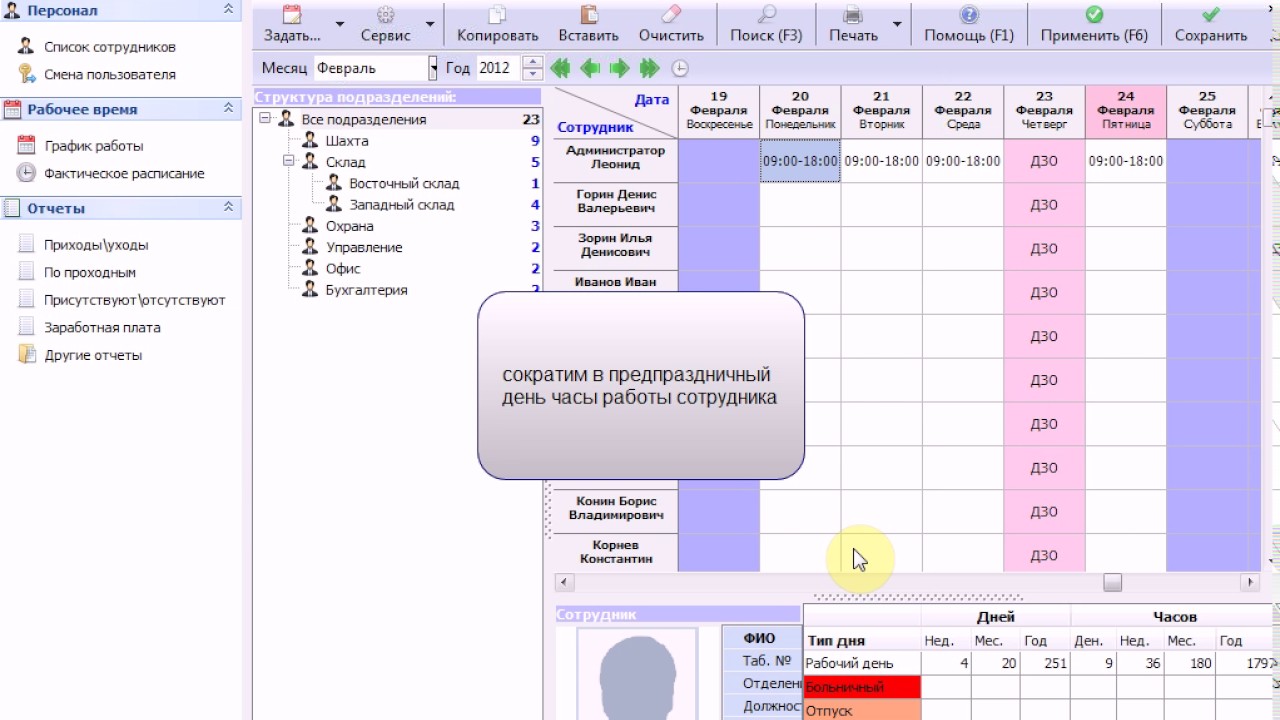Select the 19 Февраля Воскресенье column header

(x=719, y=111)
